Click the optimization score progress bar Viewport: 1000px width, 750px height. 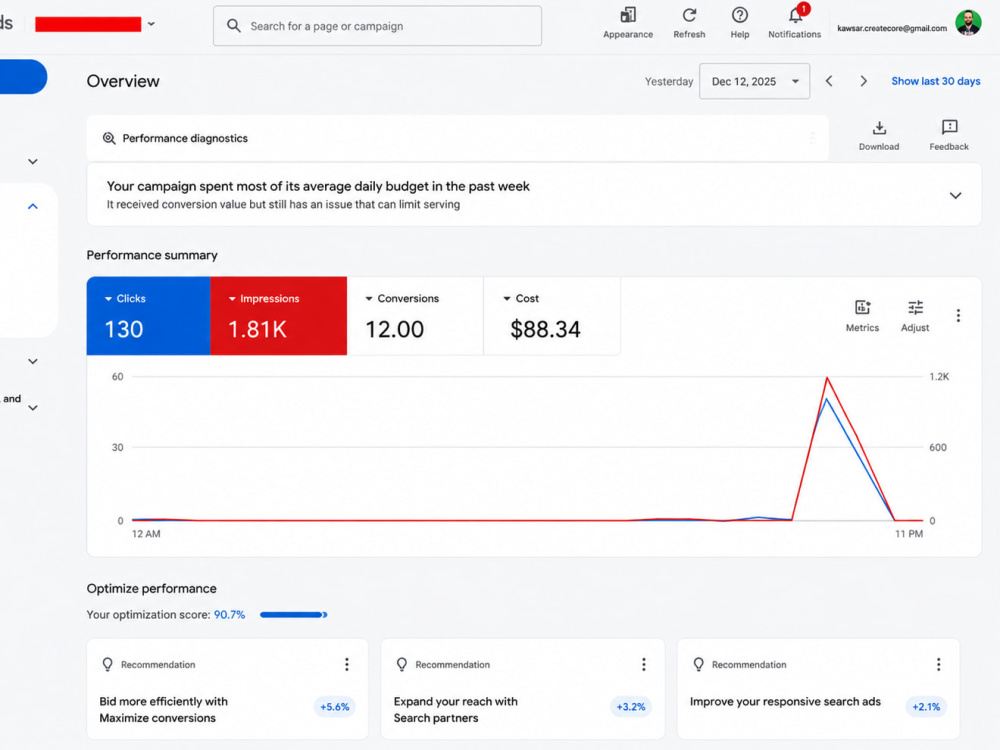293,615
